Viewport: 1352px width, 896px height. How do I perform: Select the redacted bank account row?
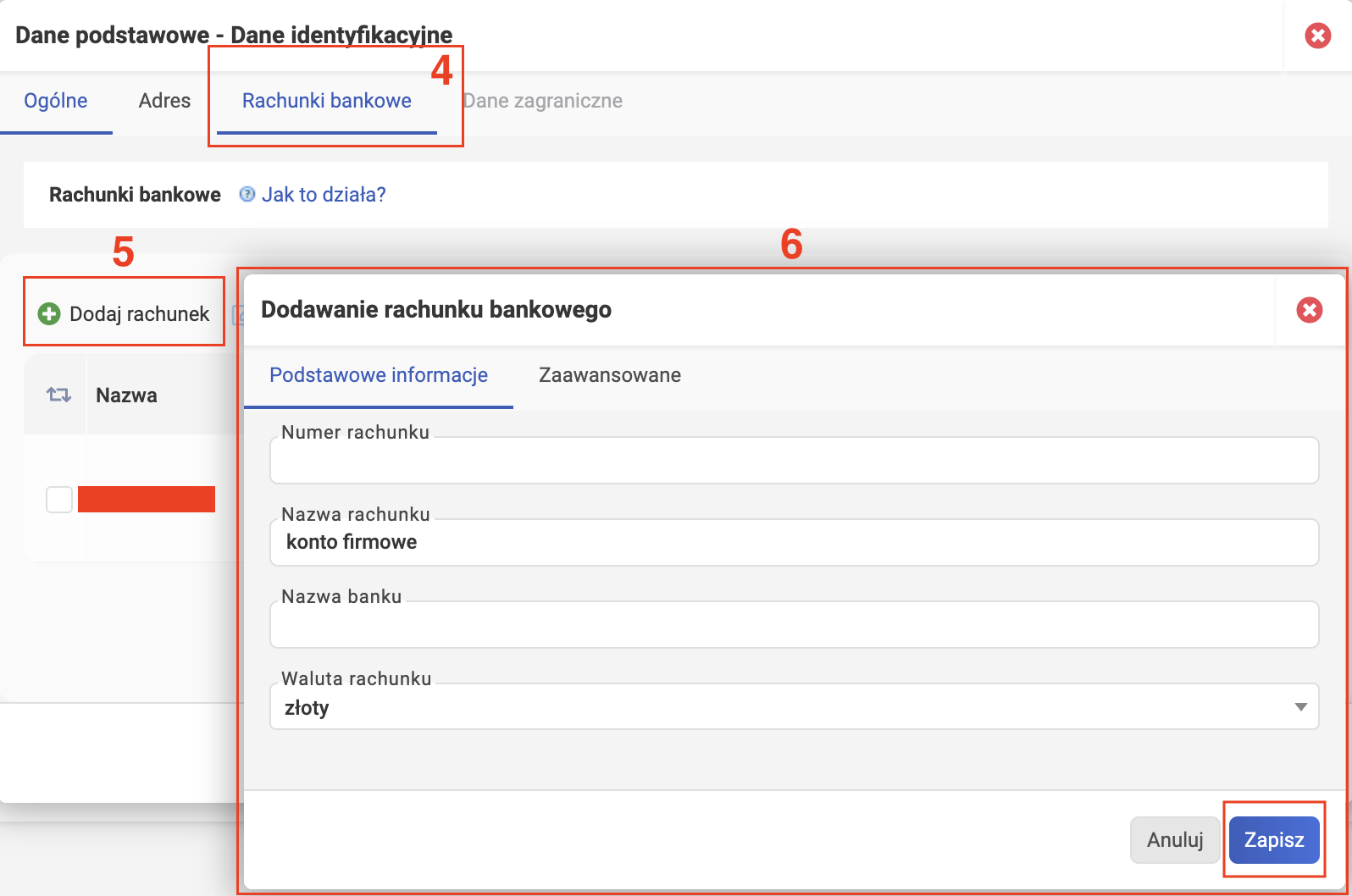[x=147, y=500]
